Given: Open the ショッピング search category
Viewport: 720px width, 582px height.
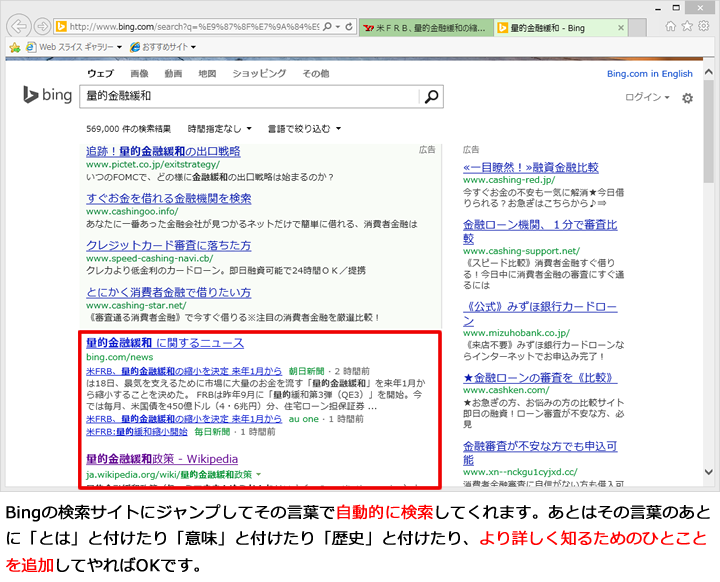Looking at the screenshot, I should pyautogui.click(x=259, y=73).
